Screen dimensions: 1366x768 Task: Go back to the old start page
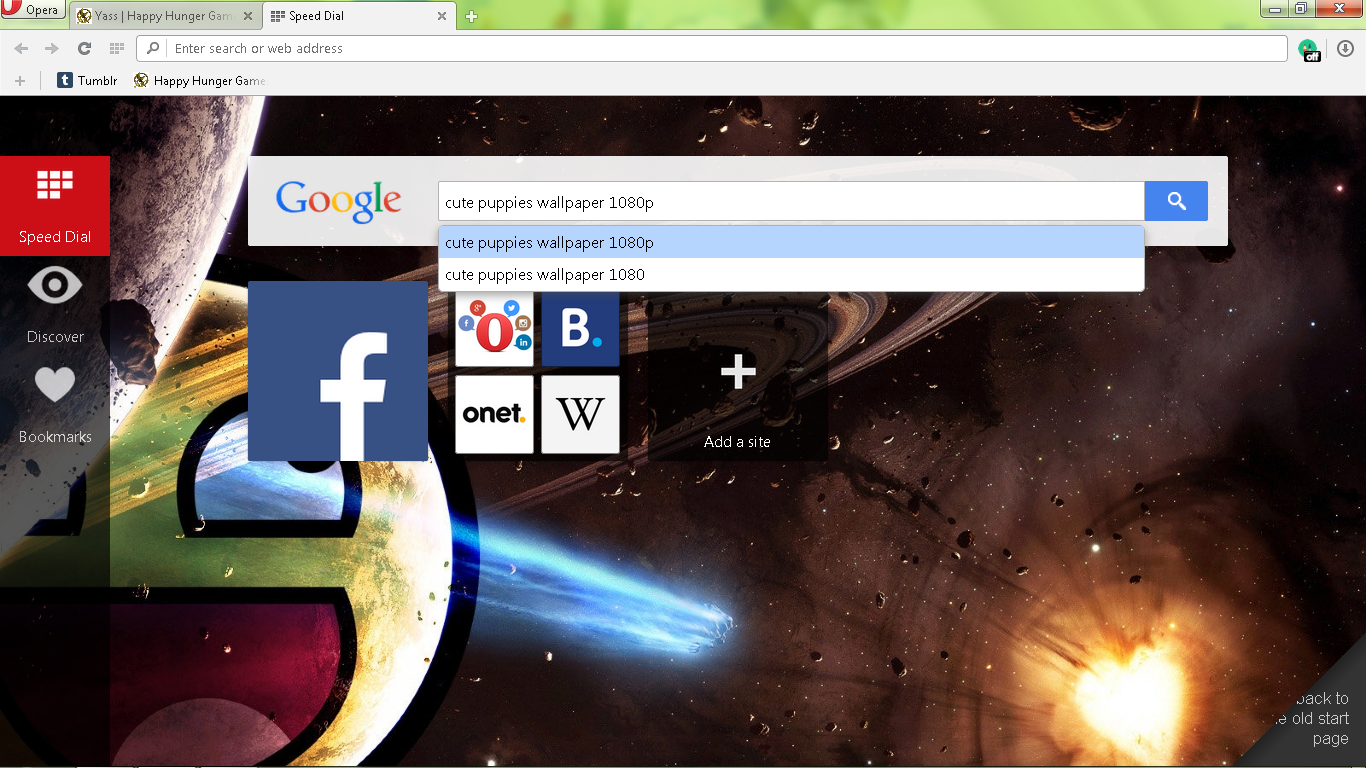click(1312, 718)
